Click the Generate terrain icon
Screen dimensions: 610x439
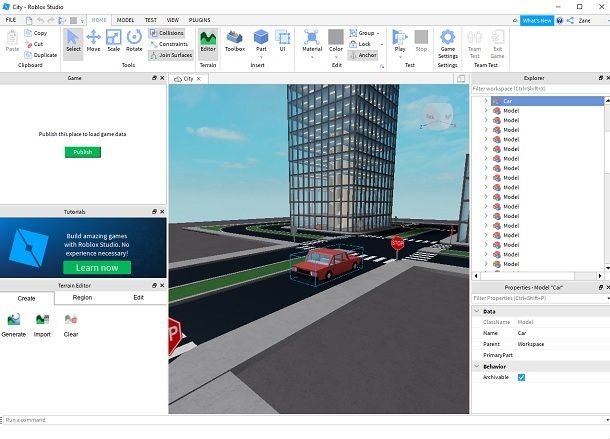[14, 320]
